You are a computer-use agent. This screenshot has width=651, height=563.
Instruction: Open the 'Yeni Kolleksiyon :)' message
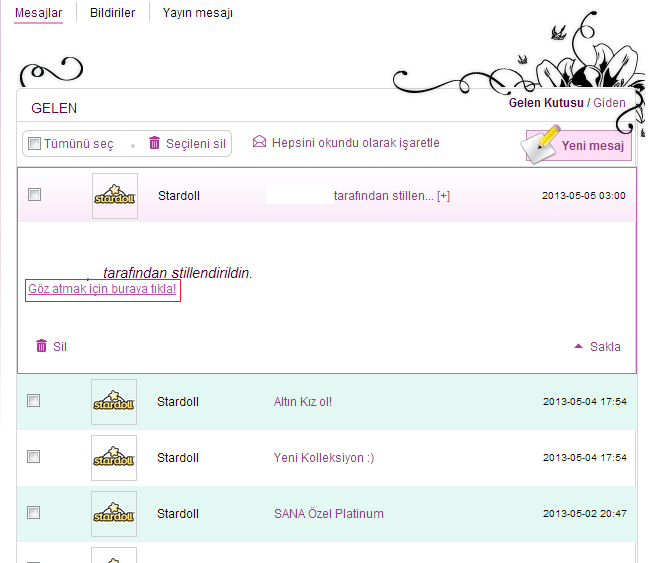click(324, 458)
